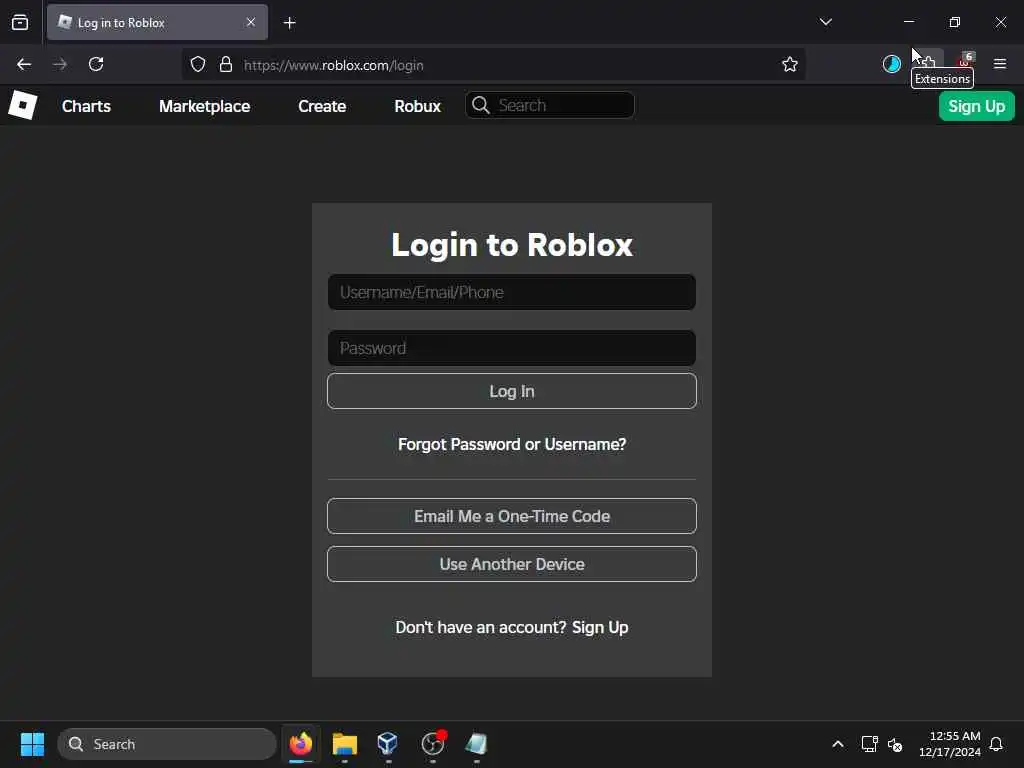Go back with the browser back arrow
The width and height of the screenshot is (1024, 768).
[24, 64]
